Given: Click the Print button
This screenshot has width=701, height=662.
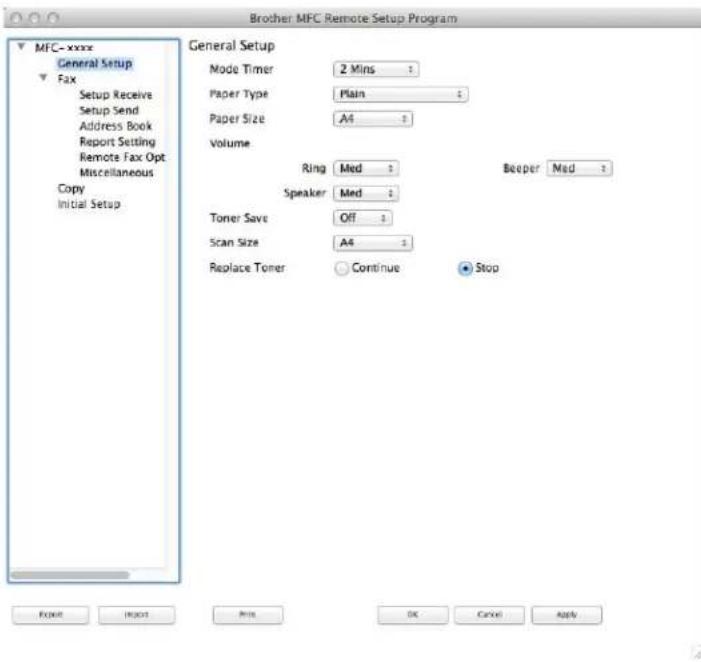Looking at the screenshot, I should (248, 615).
